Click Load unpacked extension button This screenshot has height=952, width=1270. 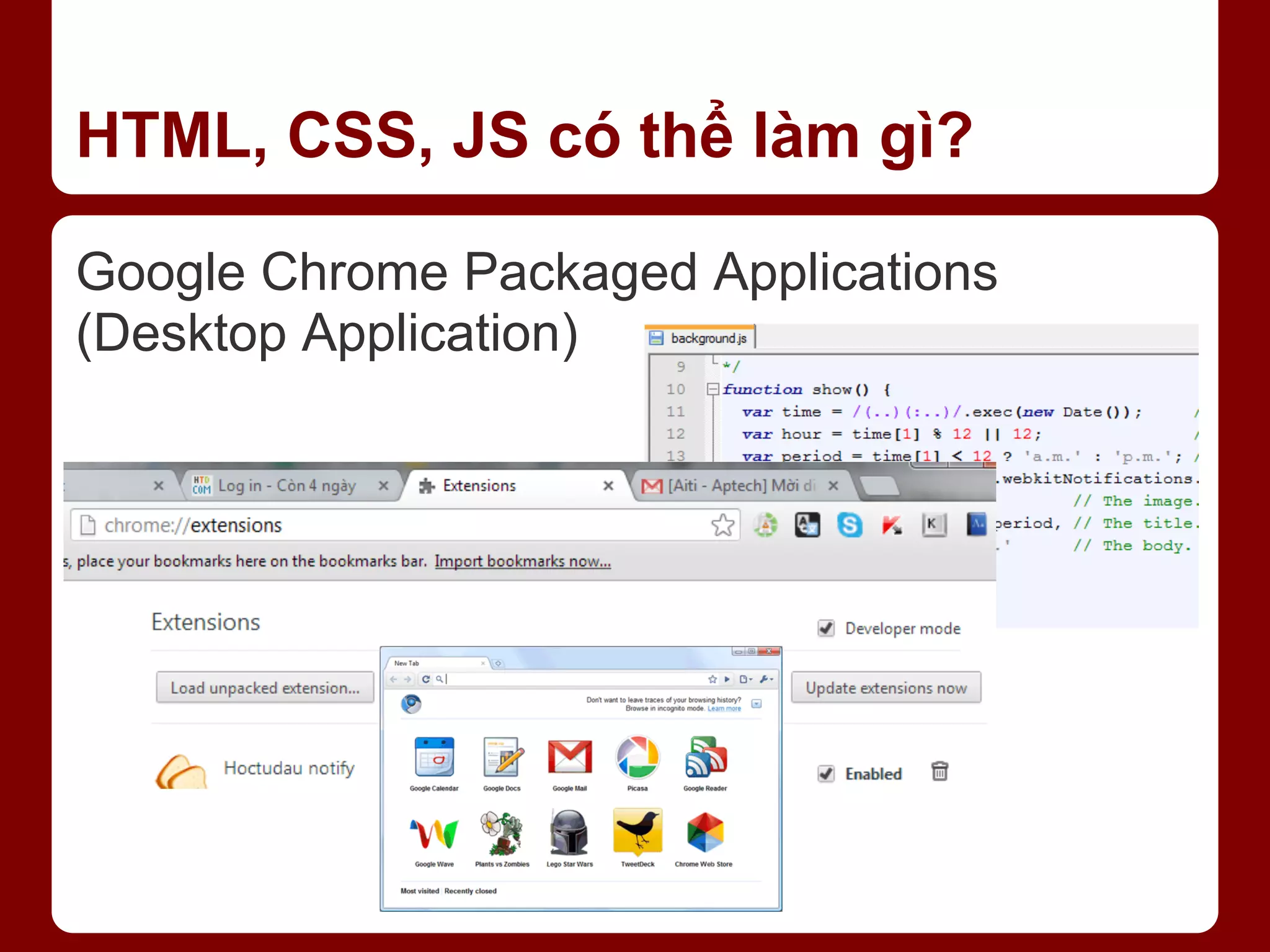point(265,687)
